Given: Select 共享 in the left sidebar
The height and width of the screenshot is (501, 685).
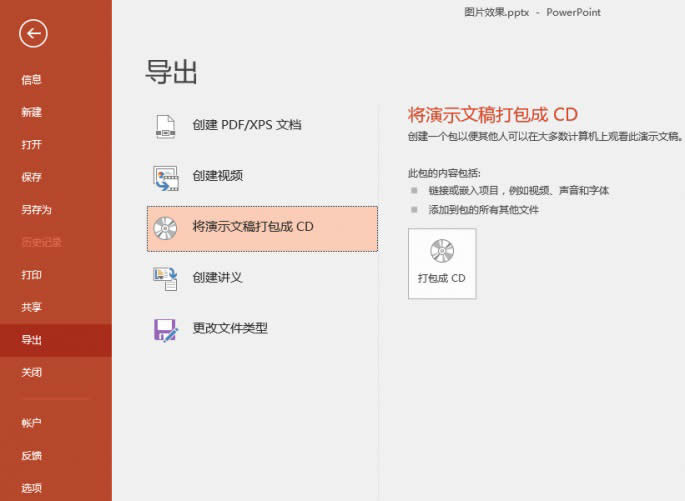Looking at the screenshot, I should [x=32, y=307].
